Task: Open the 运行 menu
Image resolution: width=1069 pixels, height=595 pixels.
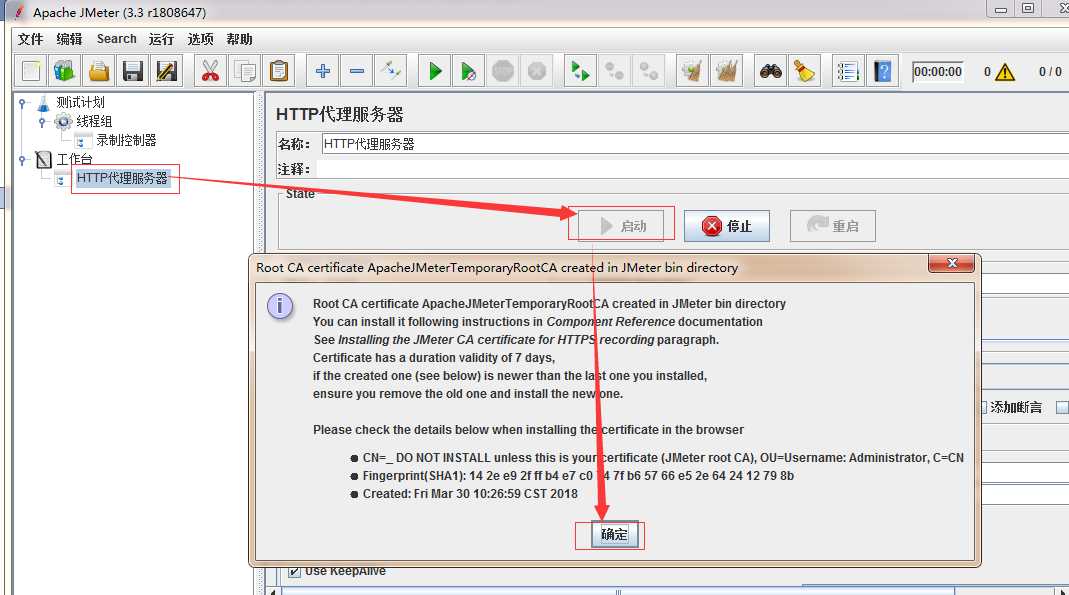Action: point(162,39)
